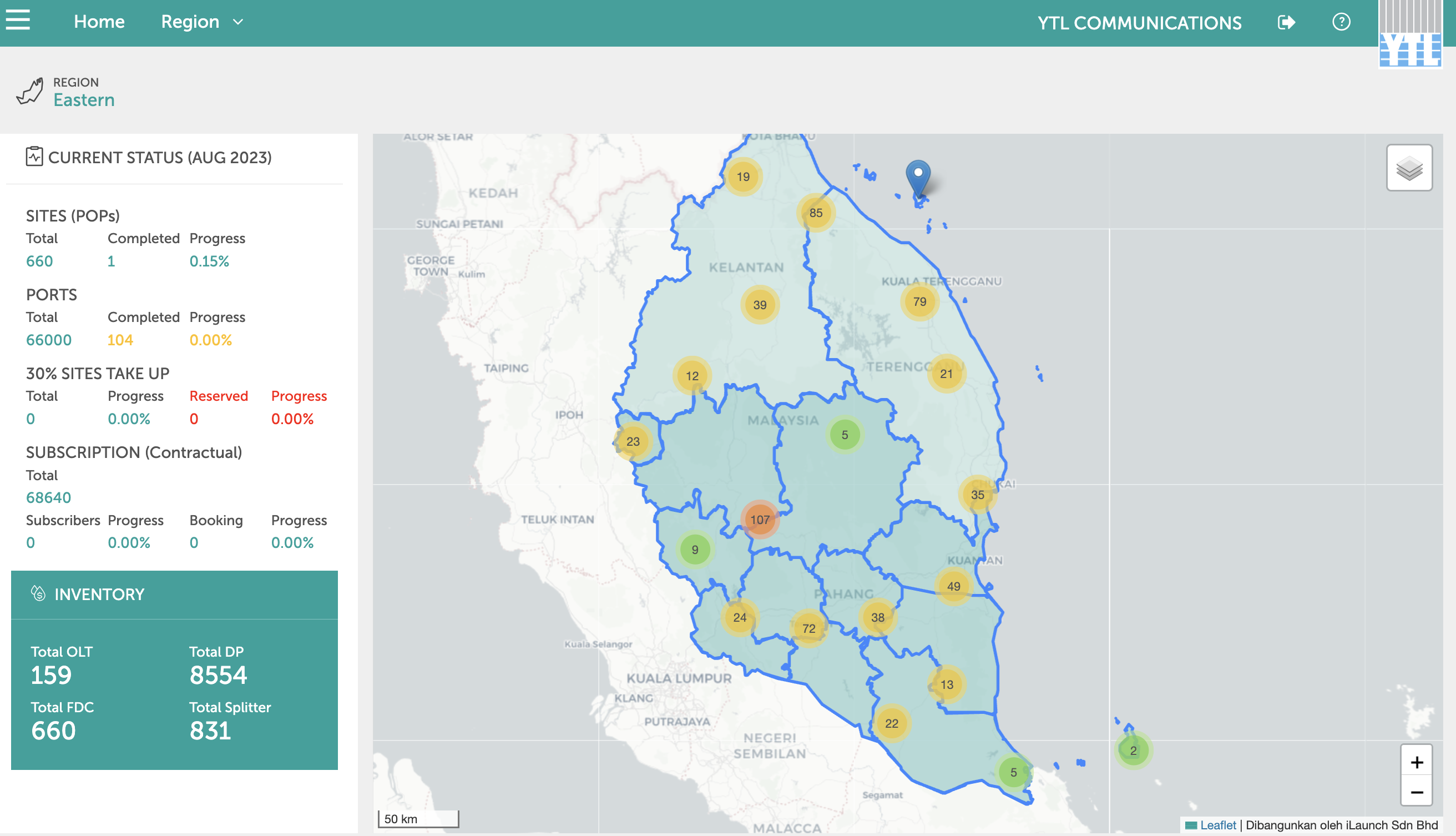Image resolution: width=1456 pixels, height=836 pixels.
Task: Click the logout icon in header
Action: coord(1286,22)
